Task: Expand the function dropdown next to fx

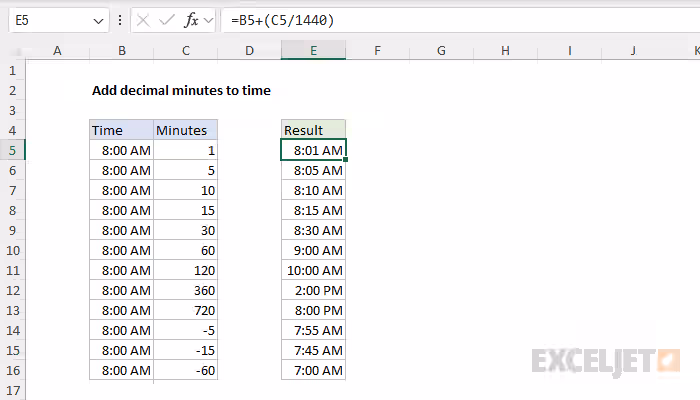Action: click(x=208, y=20)
